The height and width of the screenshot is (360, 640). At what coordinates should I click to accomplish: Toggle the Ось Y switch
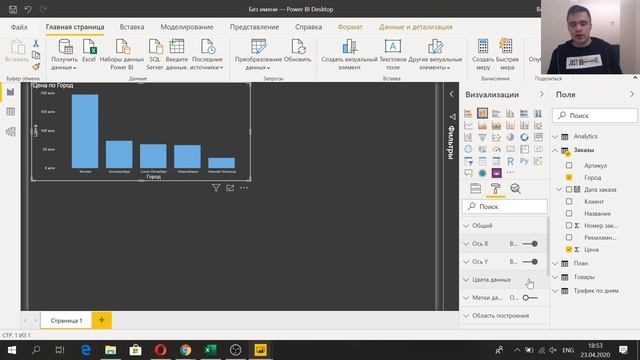pos(530,262)
